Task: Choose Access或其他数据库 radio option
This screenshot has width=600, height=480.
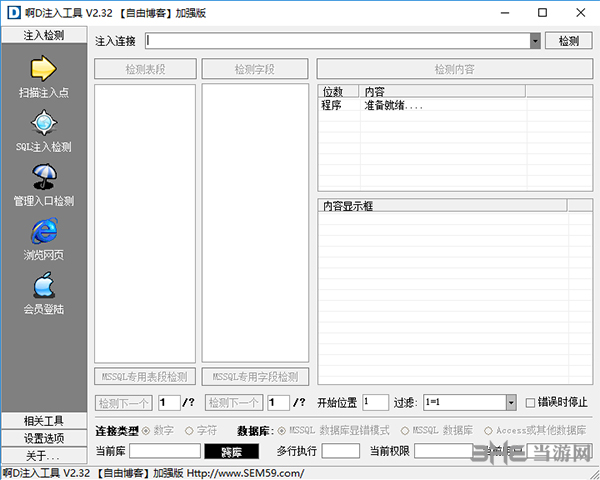Action: [x=488, y=431]
